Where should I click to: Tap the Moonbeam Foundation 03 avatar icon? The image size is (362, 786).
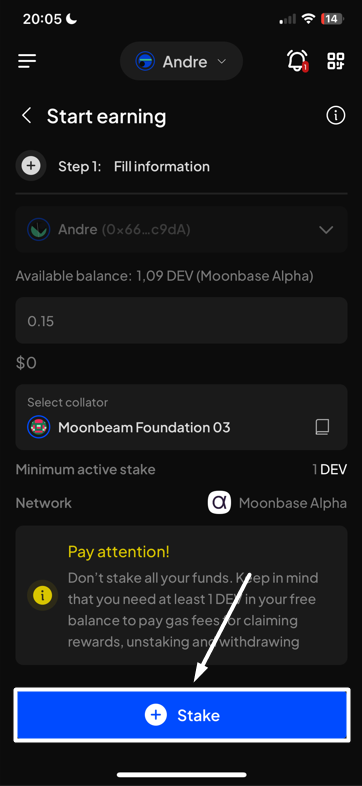[39, 427]
